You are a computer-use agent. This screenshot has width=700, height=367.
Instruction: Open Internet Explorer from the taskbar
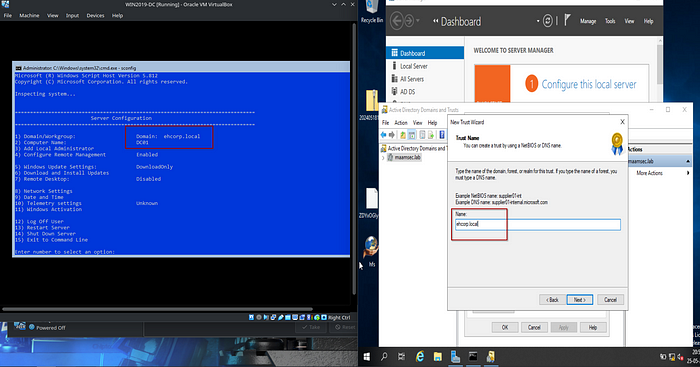tap(420, 356)
